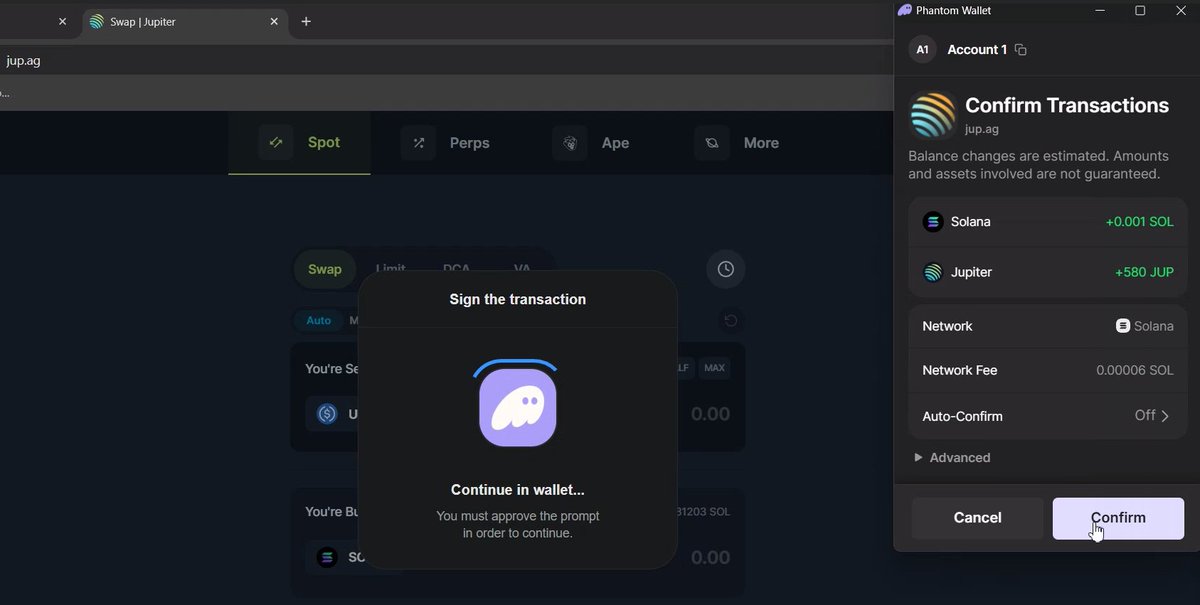Select the Swap mode pill
The height and width of the screenshot is (605, 1200).
[x=324, y=269]
